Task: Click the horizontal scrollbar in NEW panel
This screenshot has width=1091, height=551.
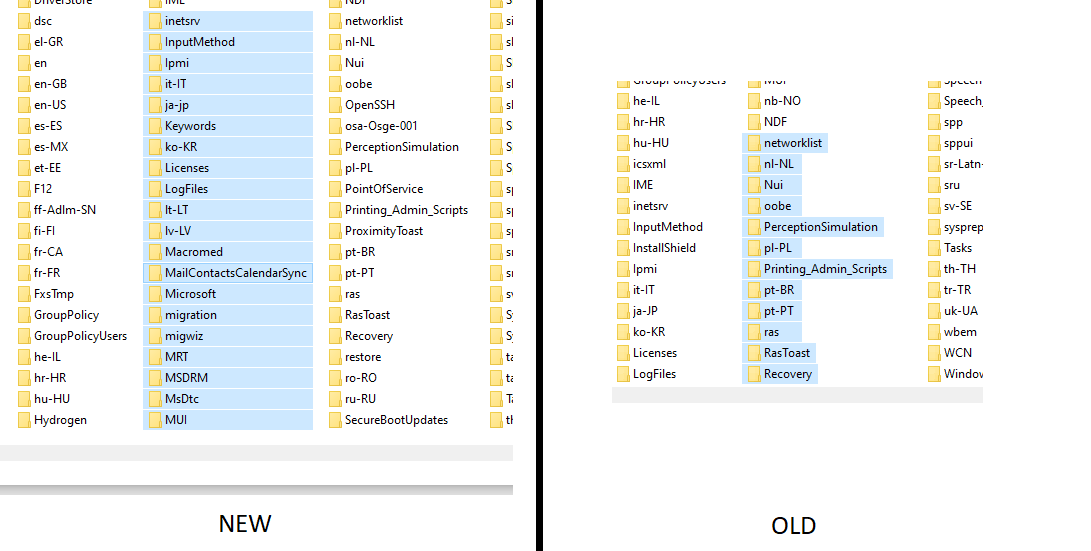Action: coord(256,453)
